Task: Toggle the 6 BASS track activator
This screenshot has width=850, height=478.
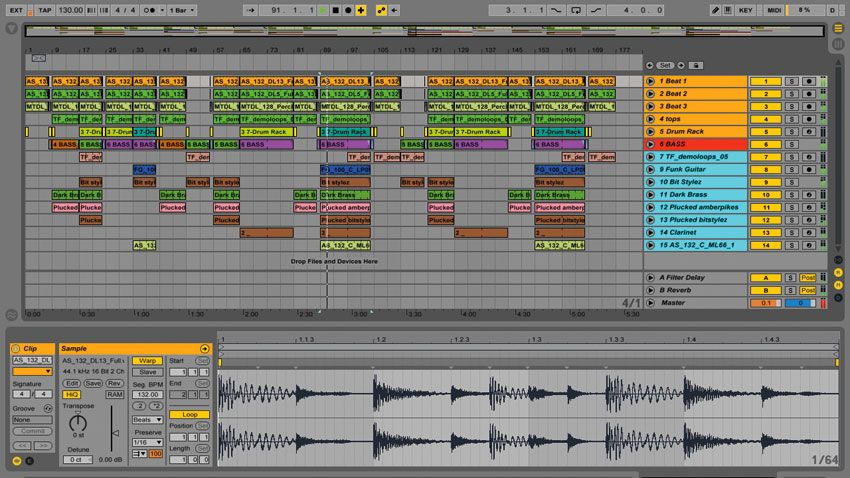Action: tap(765, 144)
